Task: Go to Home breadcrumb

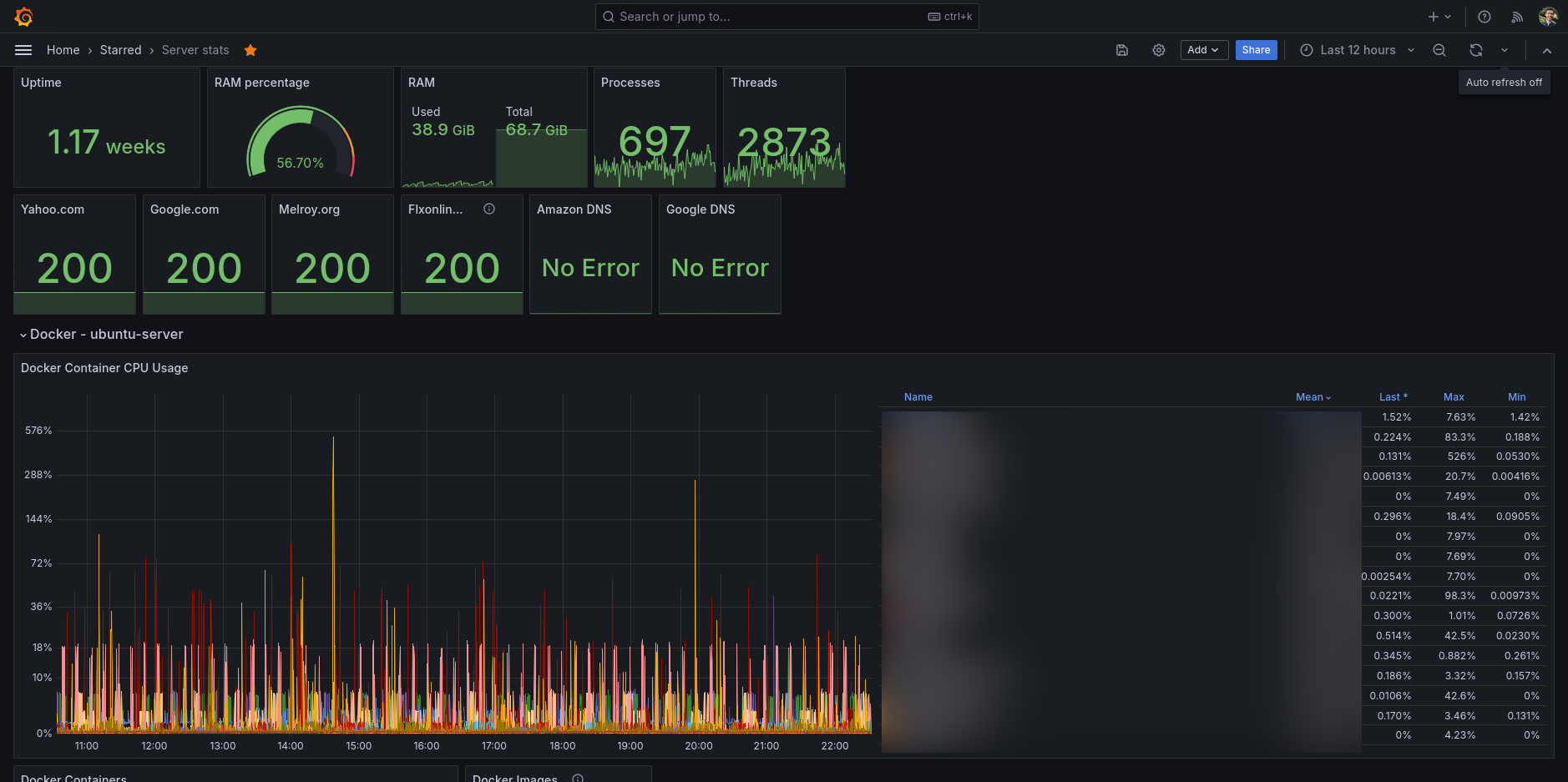Action: (63, 50)
